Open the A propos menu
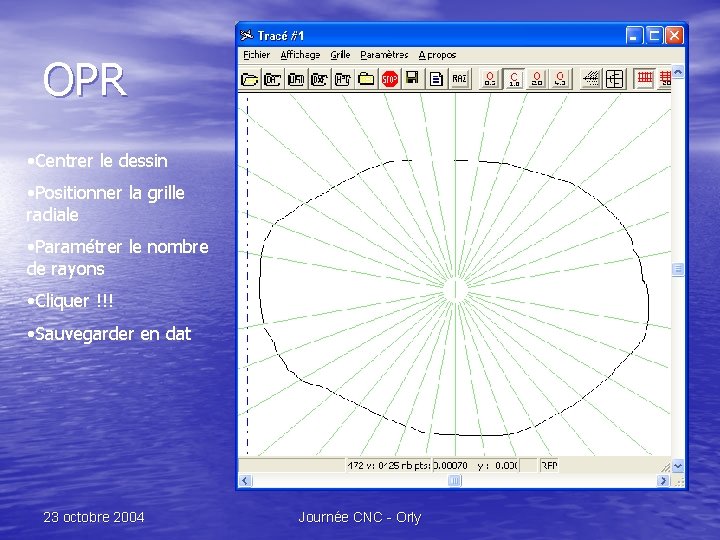This screenshot has height=540, width=720. tap(437, 55)
